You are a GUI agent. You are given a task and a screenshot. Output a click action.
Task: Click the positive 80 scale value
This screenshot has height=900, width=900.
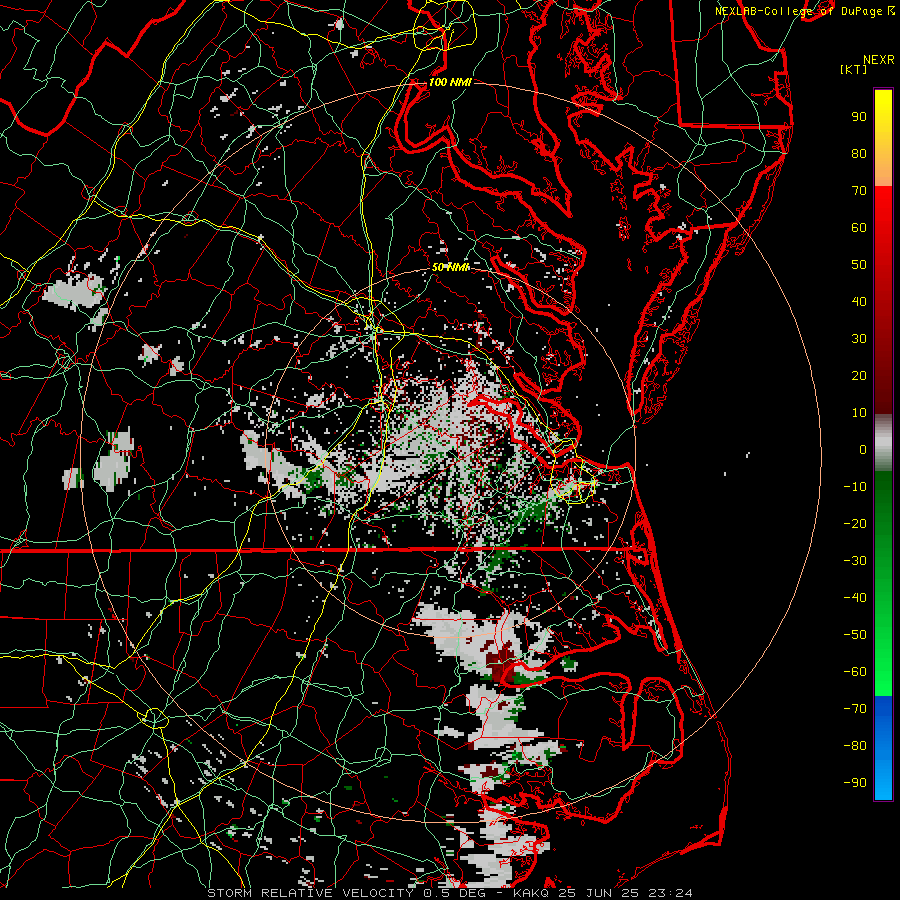859,154
